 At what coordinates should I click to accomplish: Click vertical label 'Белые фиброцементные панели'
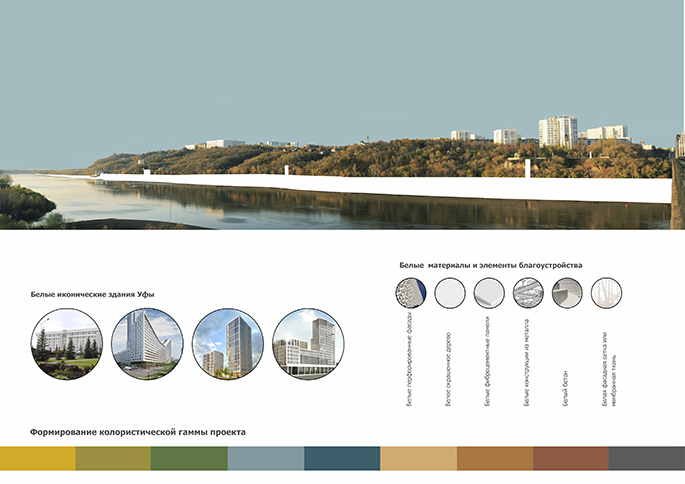coord(488,362)
